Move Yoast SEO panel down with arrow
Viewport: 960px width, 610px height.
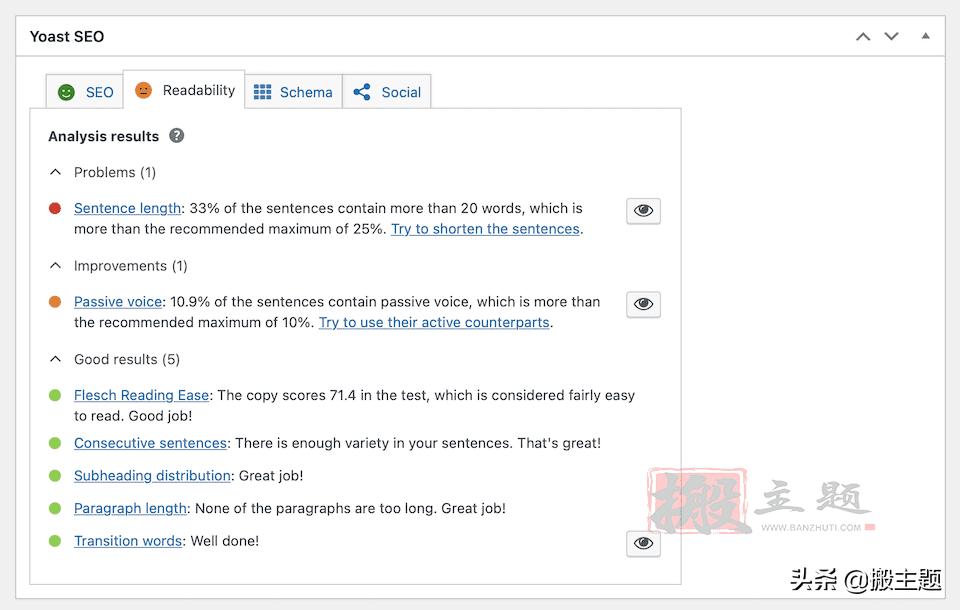tap(891, 37)
